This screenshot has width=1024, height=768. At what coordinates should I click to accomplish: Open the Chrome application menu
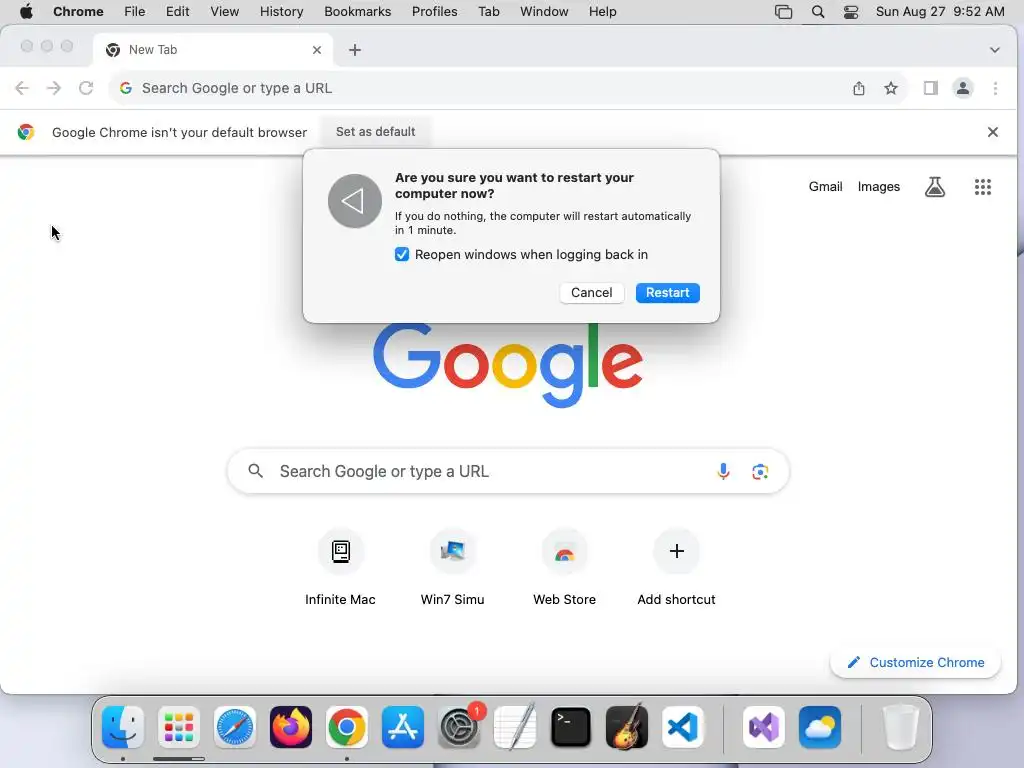click(x=78, y=12)
